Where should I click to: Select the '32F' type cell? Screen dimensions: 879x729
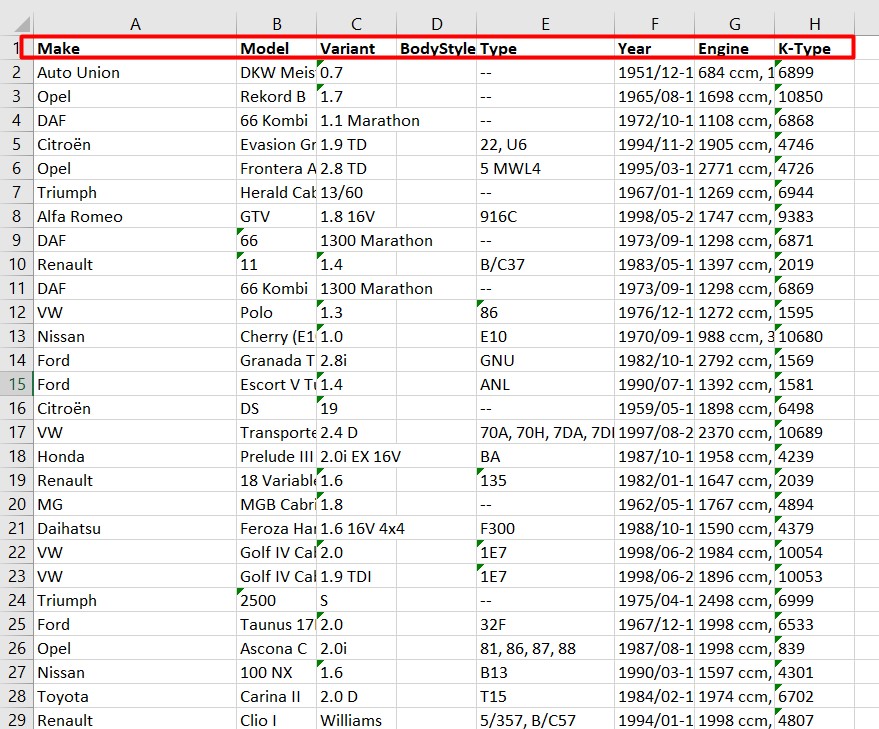pyautogui.click(x=545, y=624)
